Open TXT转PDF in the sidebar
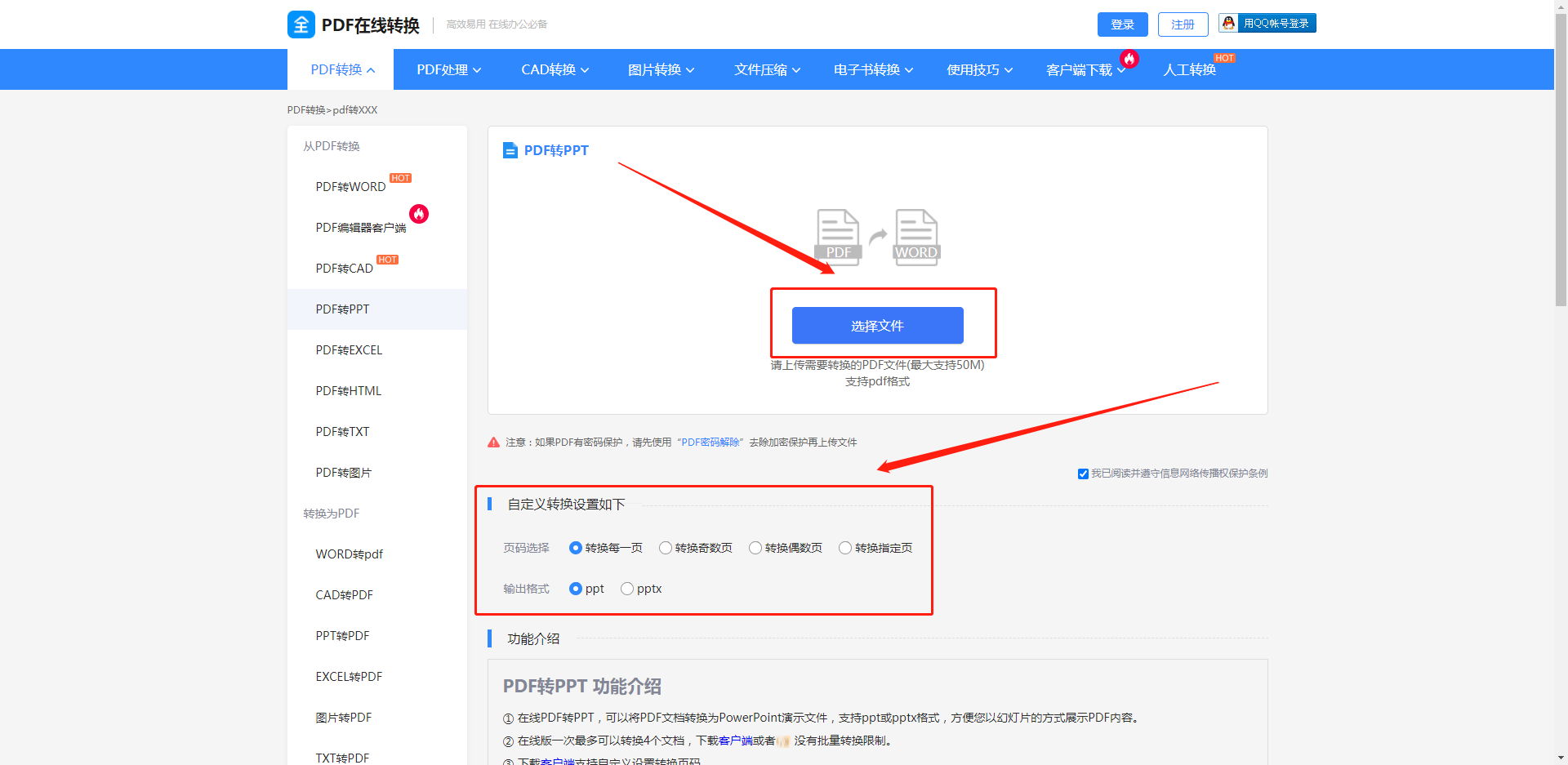The width and height of the screenshot is (1568, 765). 342,758
